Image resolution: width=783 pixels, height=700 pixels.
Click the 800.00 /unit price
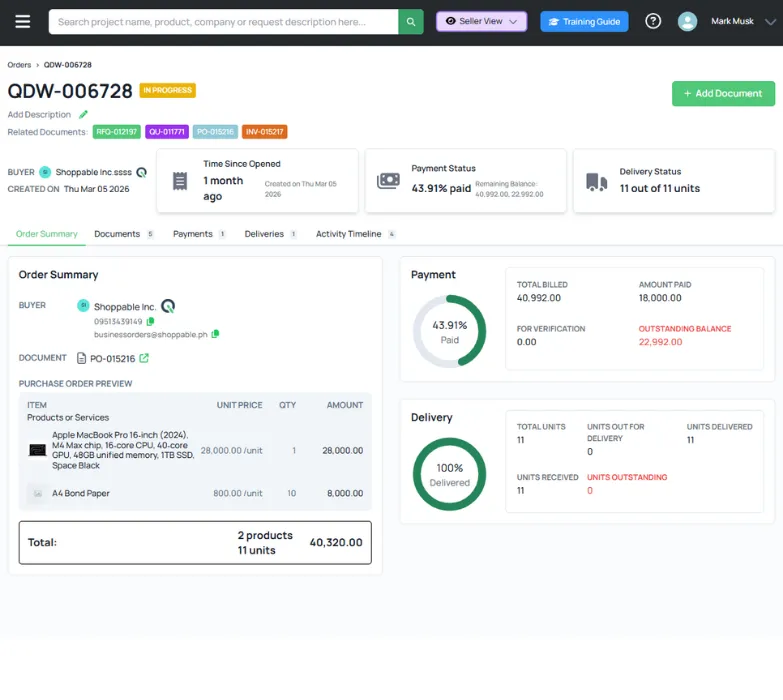click(238, 493)
